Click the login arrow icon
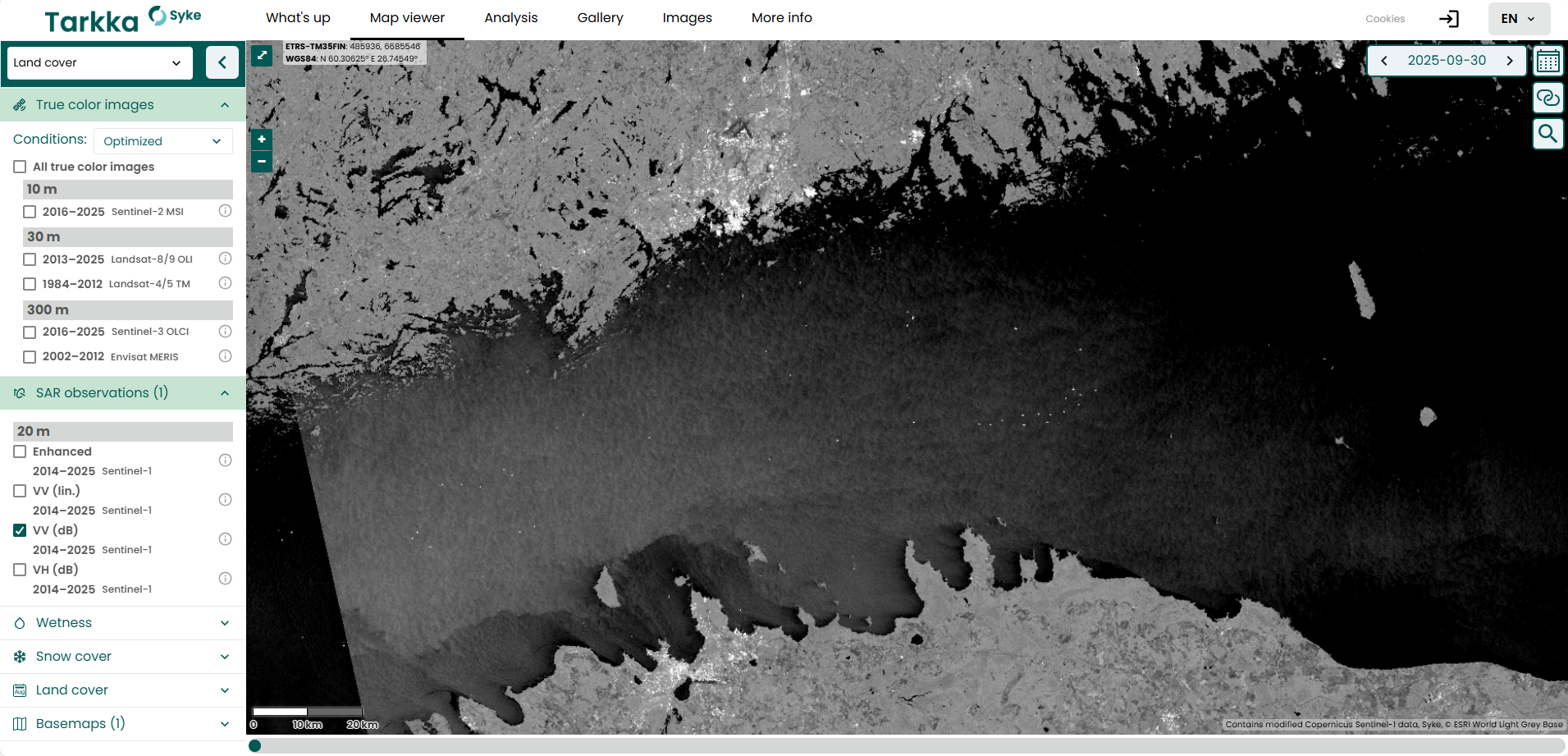 pyautogui.click(x=1449, y=19)
